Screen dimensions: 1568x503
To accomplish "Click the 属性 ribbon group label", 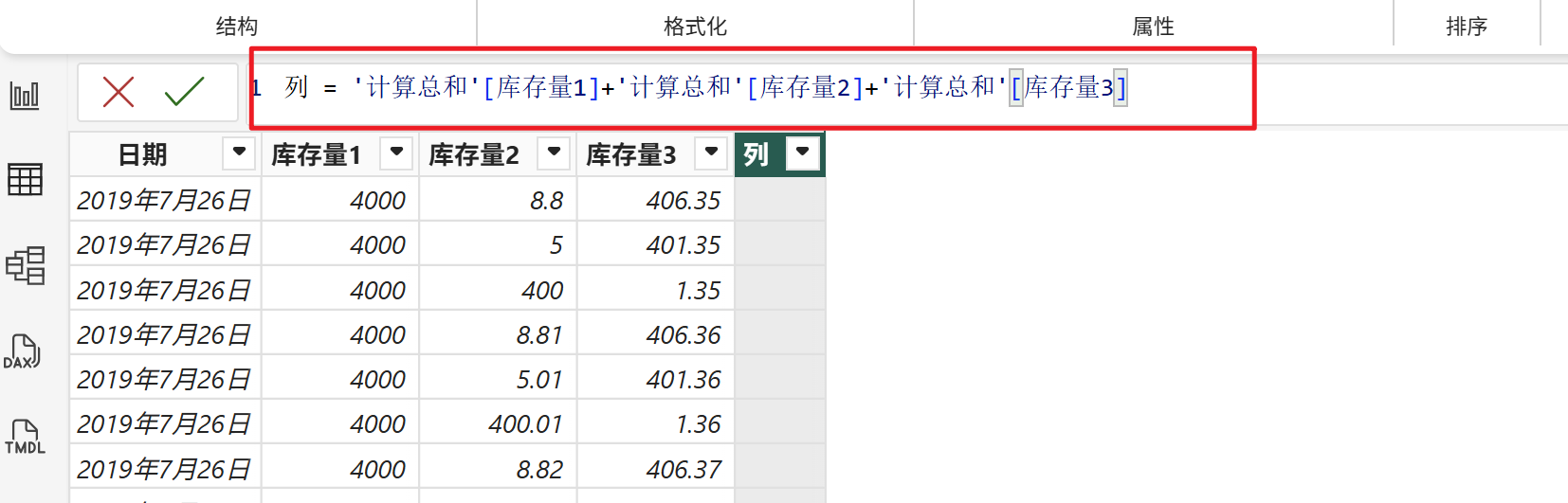I will click(1153, 27).
